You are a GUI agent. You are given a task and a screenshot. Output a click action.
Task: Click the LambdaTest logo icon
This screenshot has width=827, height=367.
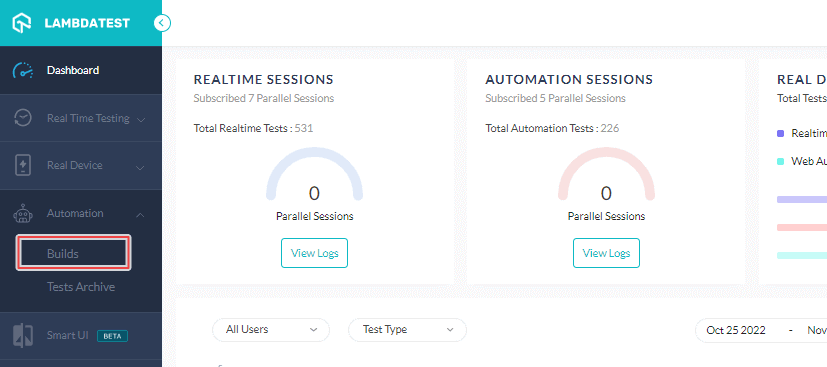[22, 23]
